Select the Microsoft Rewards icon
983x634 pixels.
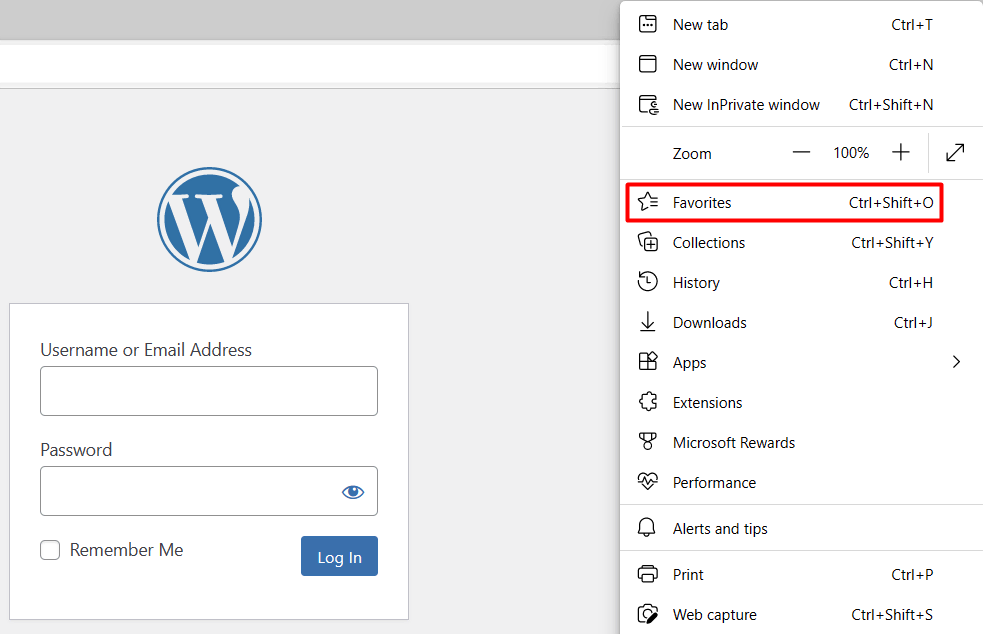coord(646,442)
